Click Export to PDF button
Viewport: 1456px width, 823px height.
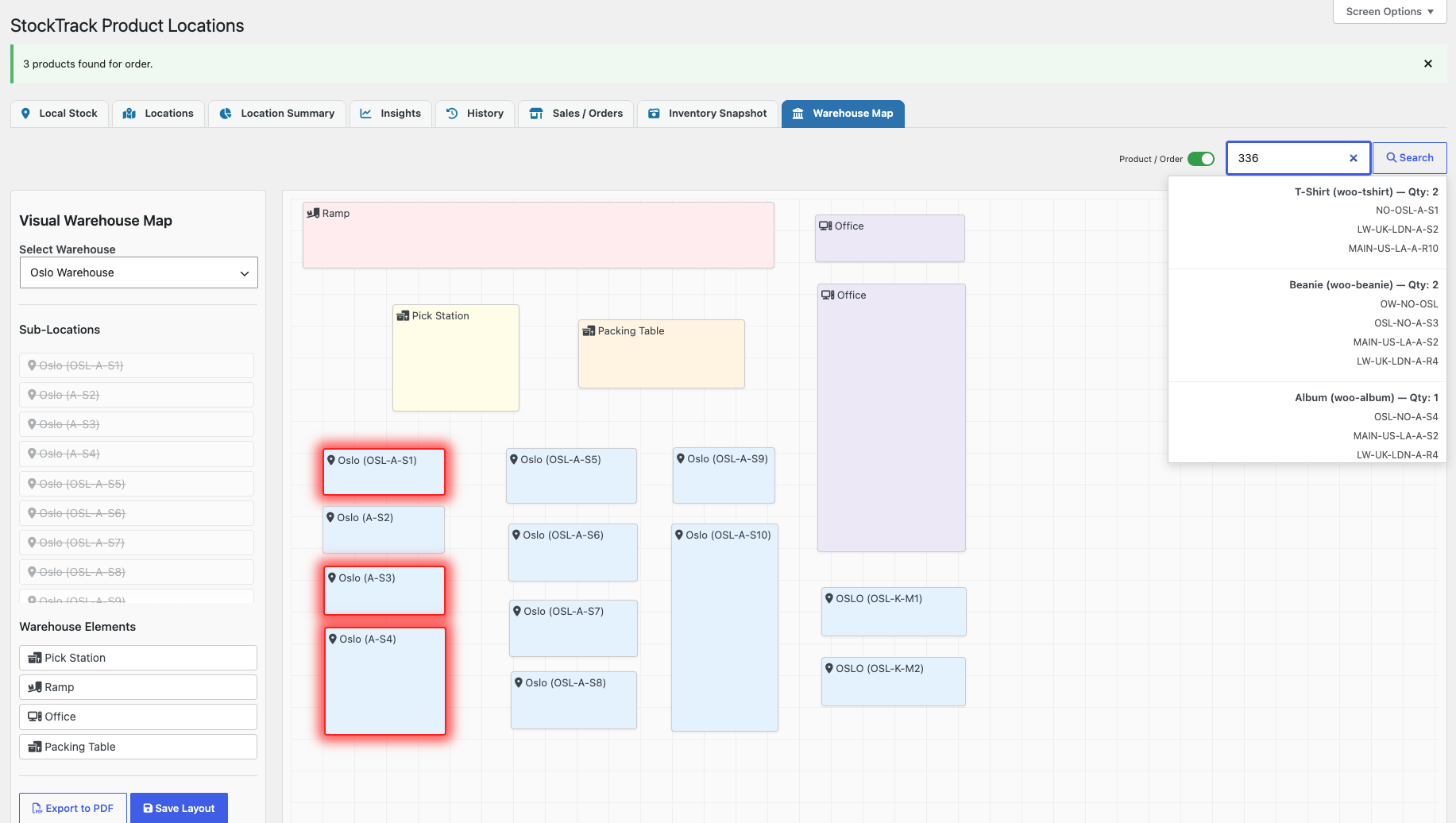point(73,808)
